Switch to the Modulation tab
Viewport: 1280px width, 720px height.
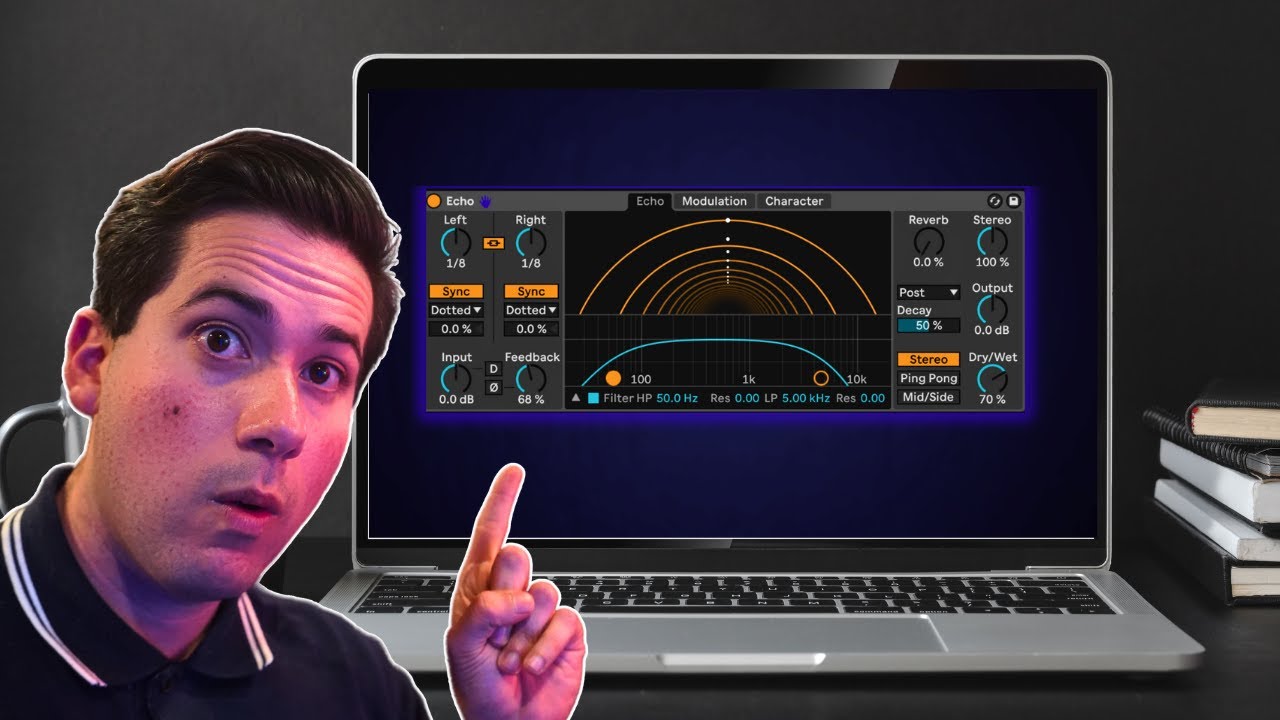click(714, 201)
